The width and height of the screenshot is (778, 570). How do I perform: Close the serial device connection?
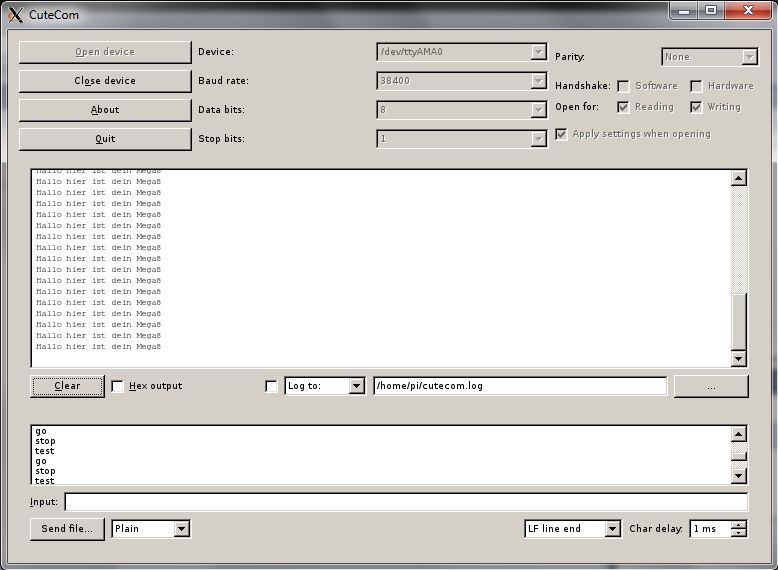pos(105,81)
